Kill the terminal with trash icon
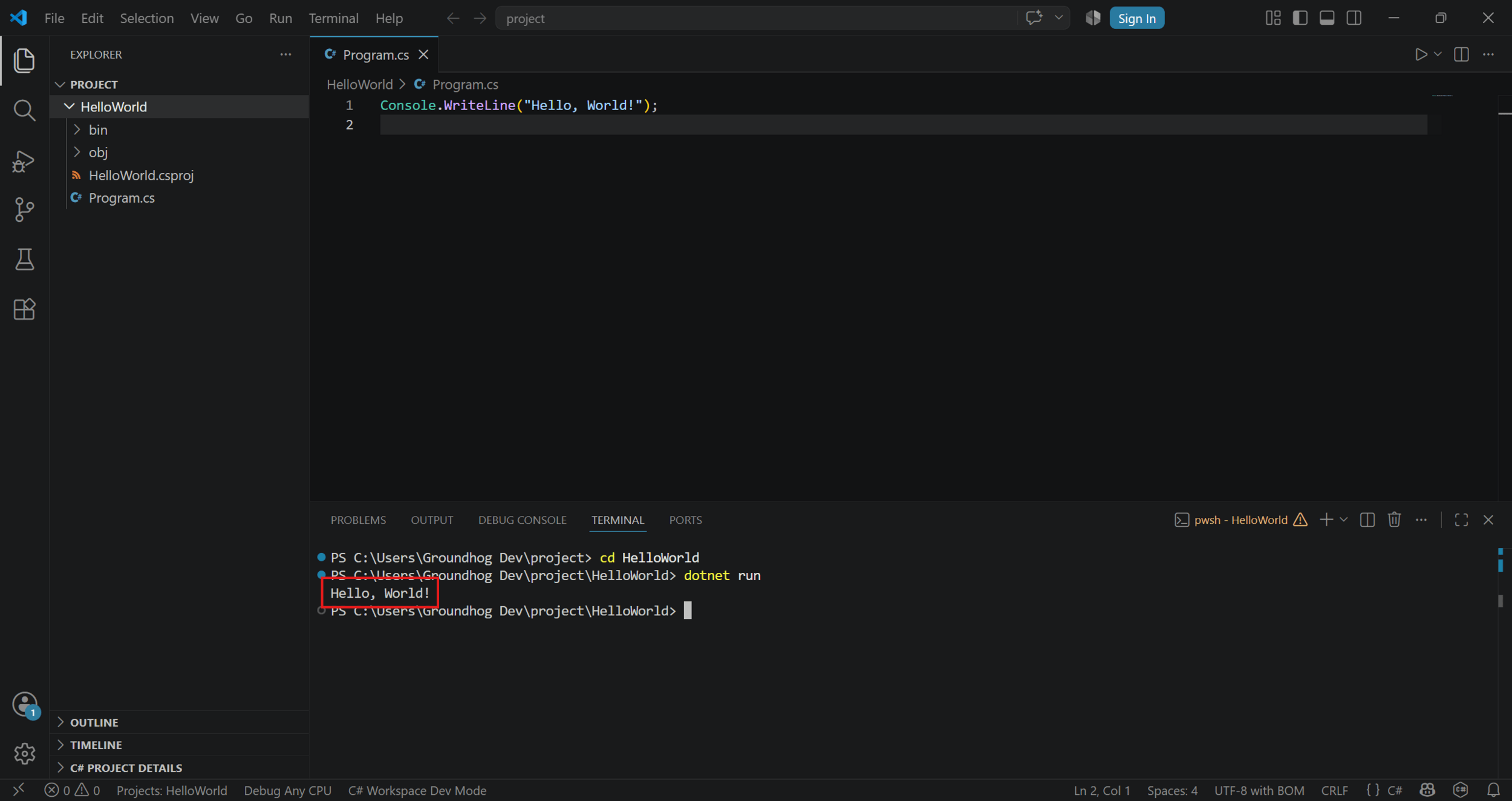This screenshot has height=801, width=1512. point(1394,520)
